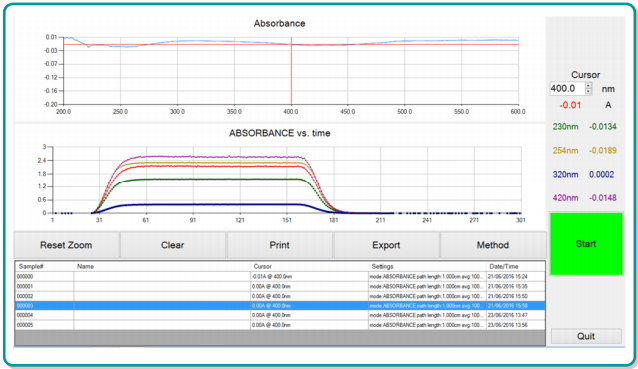The image size is (638, 369).
Task: Click the -0.0134 reading value
Action: [603, 127]
